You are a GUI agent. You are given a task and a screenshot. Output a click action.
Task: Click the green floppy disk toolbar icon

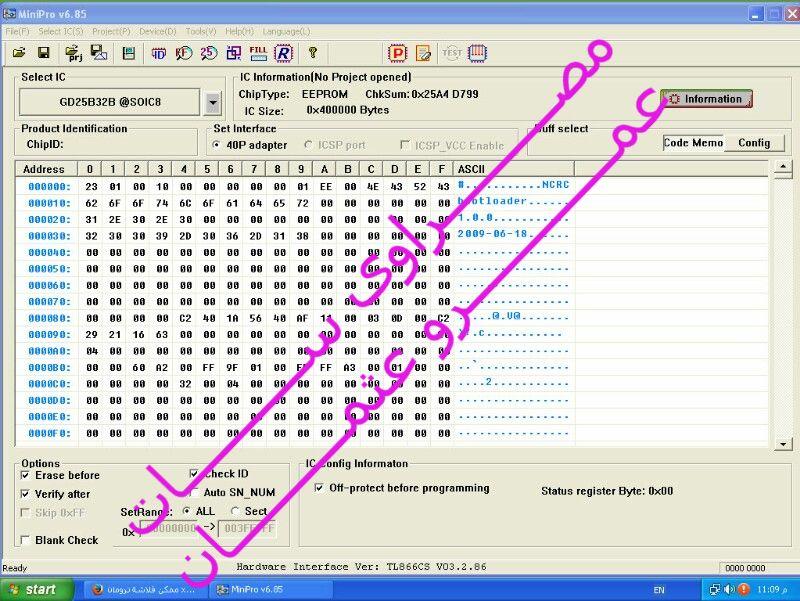point(129,53)
